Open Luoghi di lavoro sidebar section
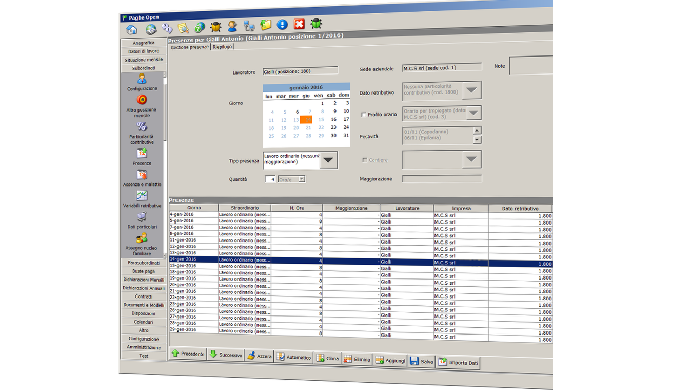Image resolution: width=680 pixels, height=390 pixels. click(144, 51)
